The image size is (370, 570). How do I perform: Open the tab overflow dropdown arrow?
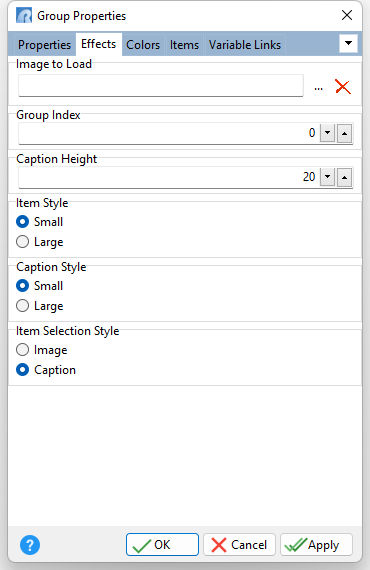348,43
